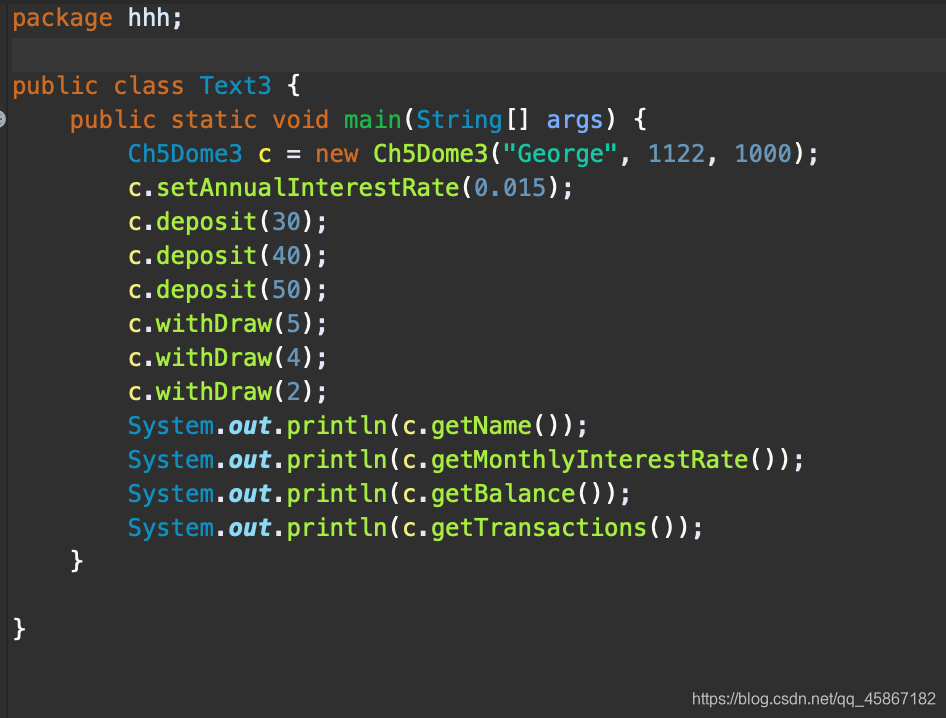The width and height of the screenshot is (946, 718).
Task: Click the number 1000 in constructor call
Action: [762, 154]
